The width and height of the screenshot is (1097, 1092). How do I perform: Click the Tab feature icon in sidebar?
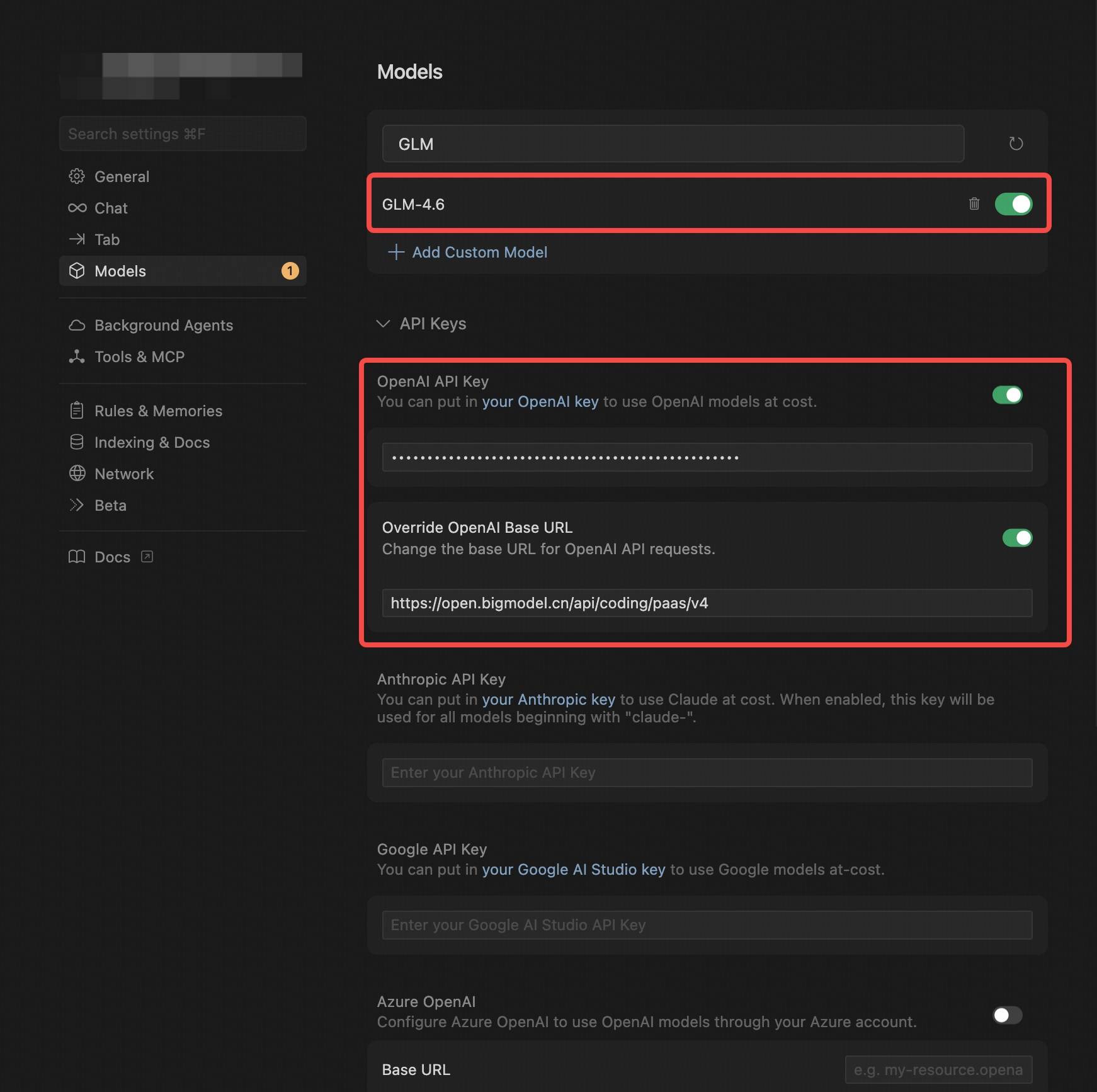click(x=77, y=239)
